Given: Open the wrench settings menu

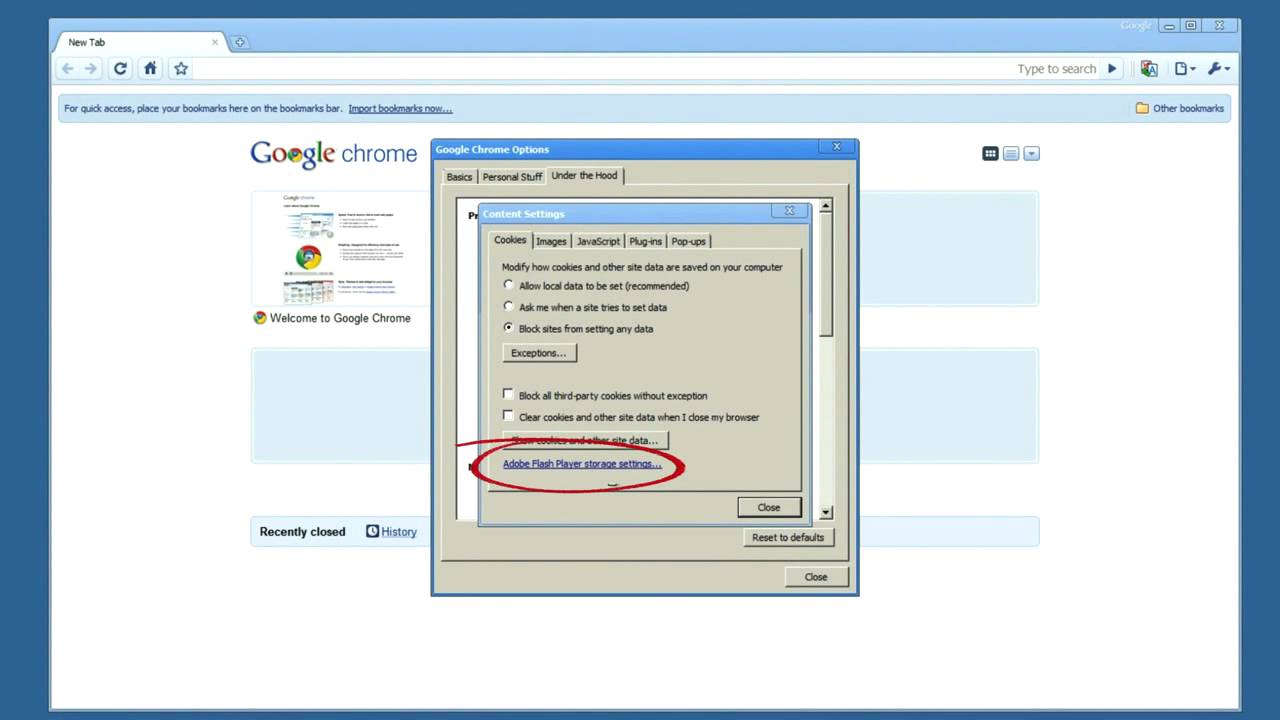Looking at the screenshot, I should [1218, 69].
